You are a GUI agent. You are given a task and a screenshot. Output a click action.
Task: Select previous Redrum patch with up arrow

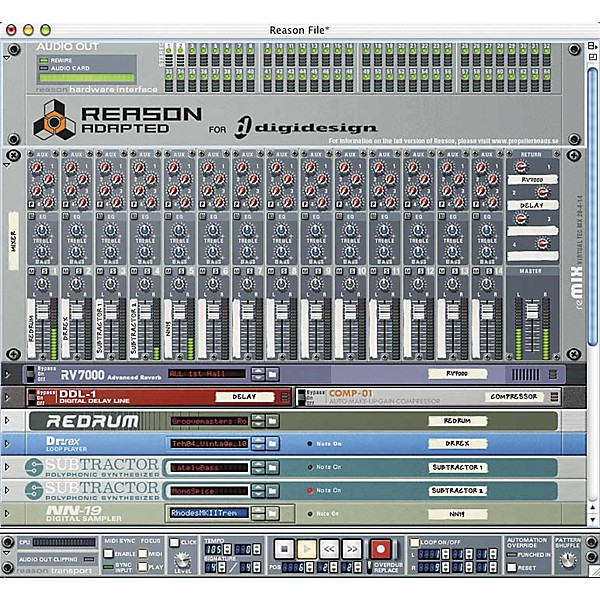(x=258, y=418)
